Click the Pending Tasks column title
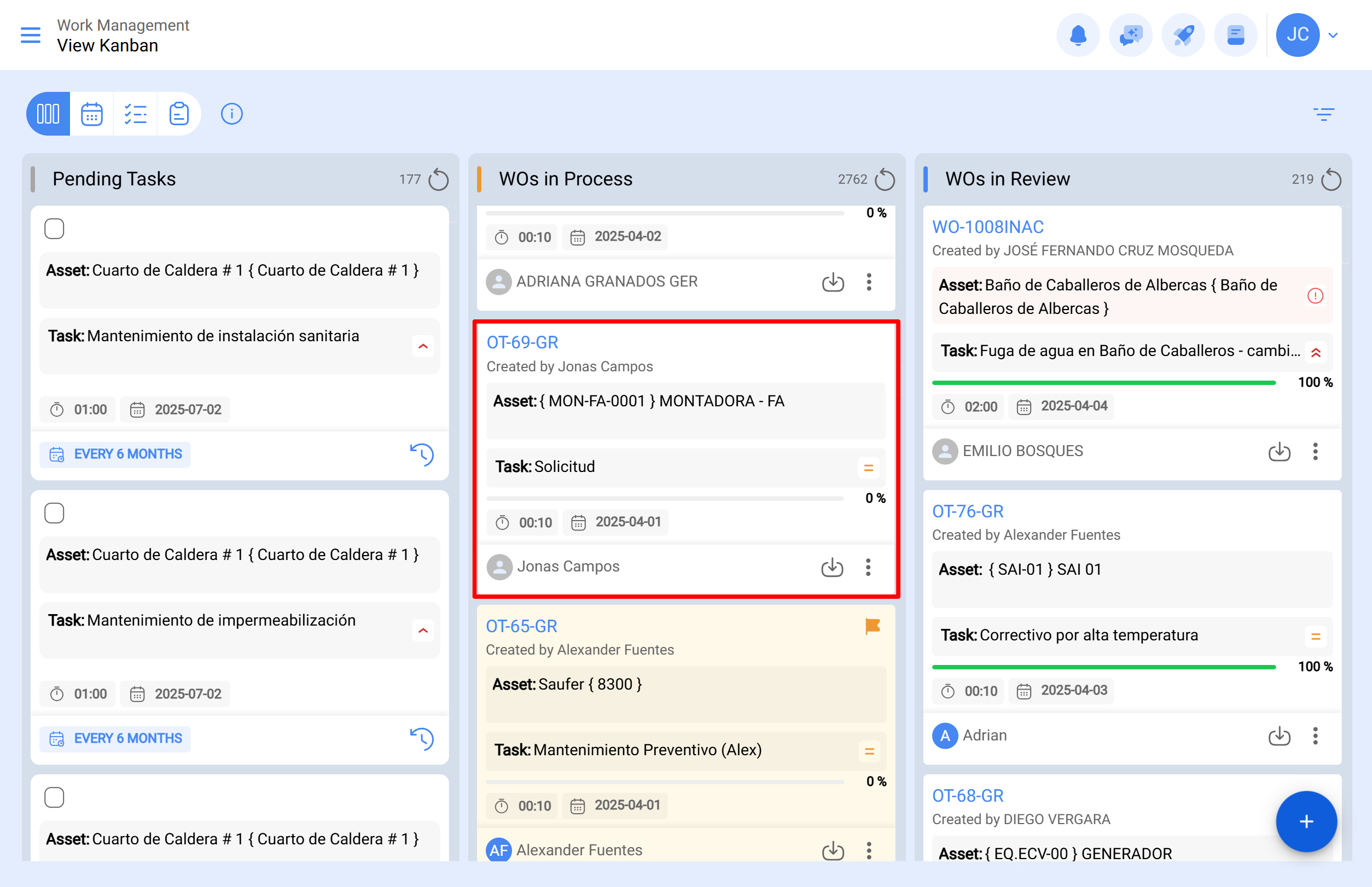The height and width of the screenshot is (887, 1372). click(114, 179)
